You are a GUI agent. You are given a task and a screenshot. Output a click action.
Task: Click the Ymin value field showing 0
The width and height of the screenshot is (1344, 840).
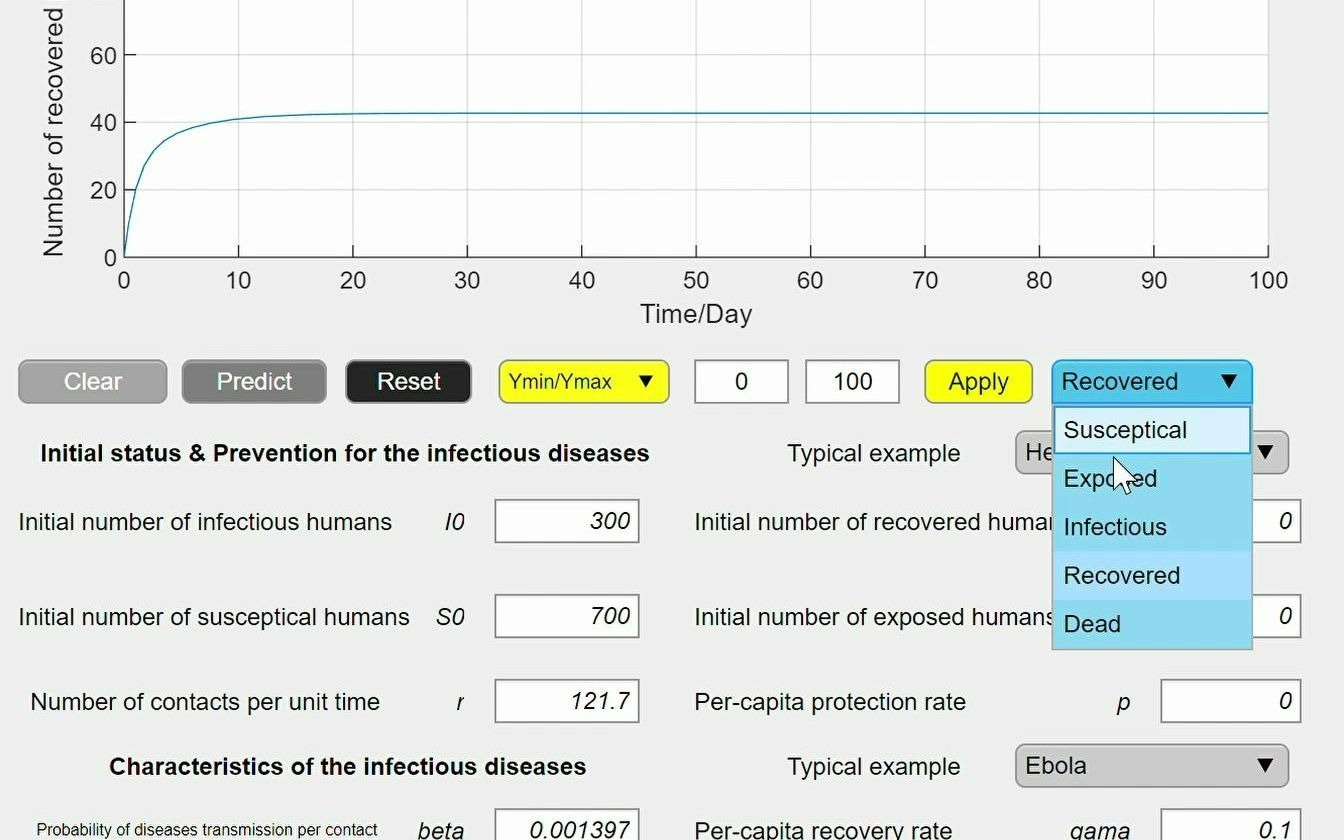click(x=741, y=382)
